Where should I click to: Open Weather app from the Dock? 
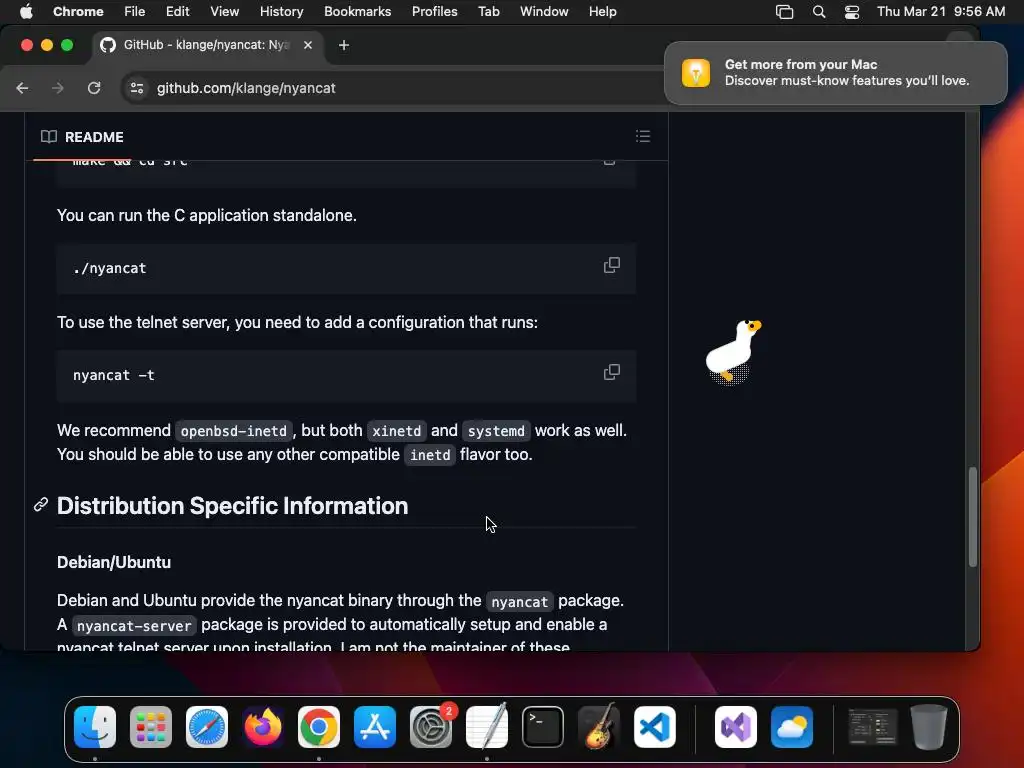[x=792, y=727]
